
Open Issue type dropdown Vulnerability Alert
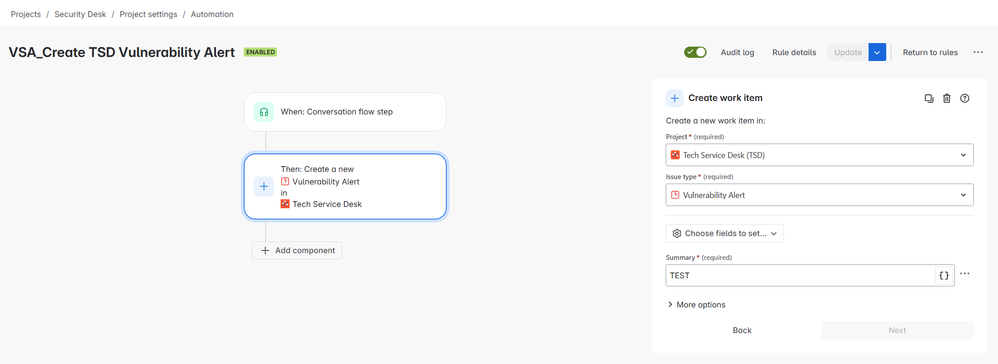[819, 195]
